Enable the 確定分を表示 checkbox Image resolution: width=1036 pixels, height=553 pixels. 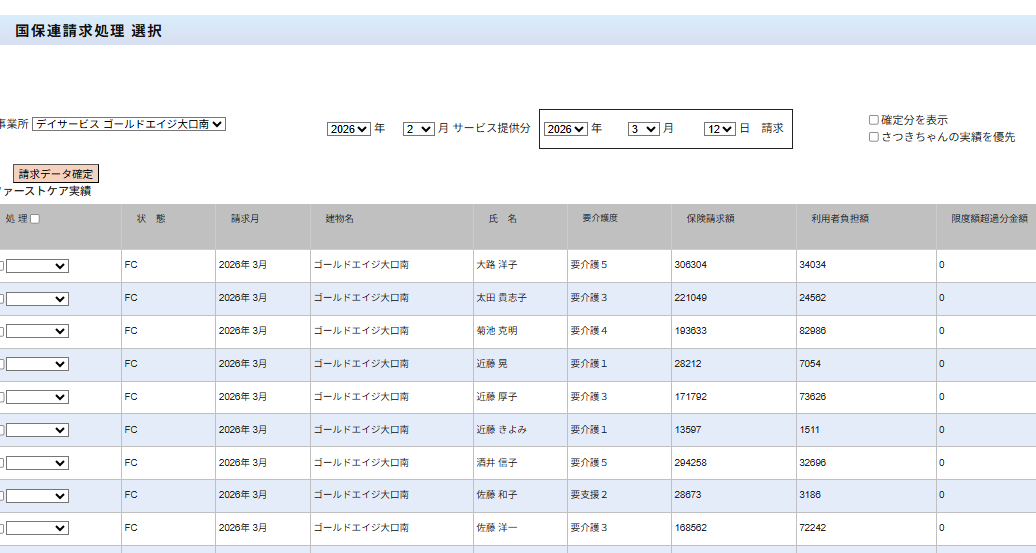[x=874, y=120]
